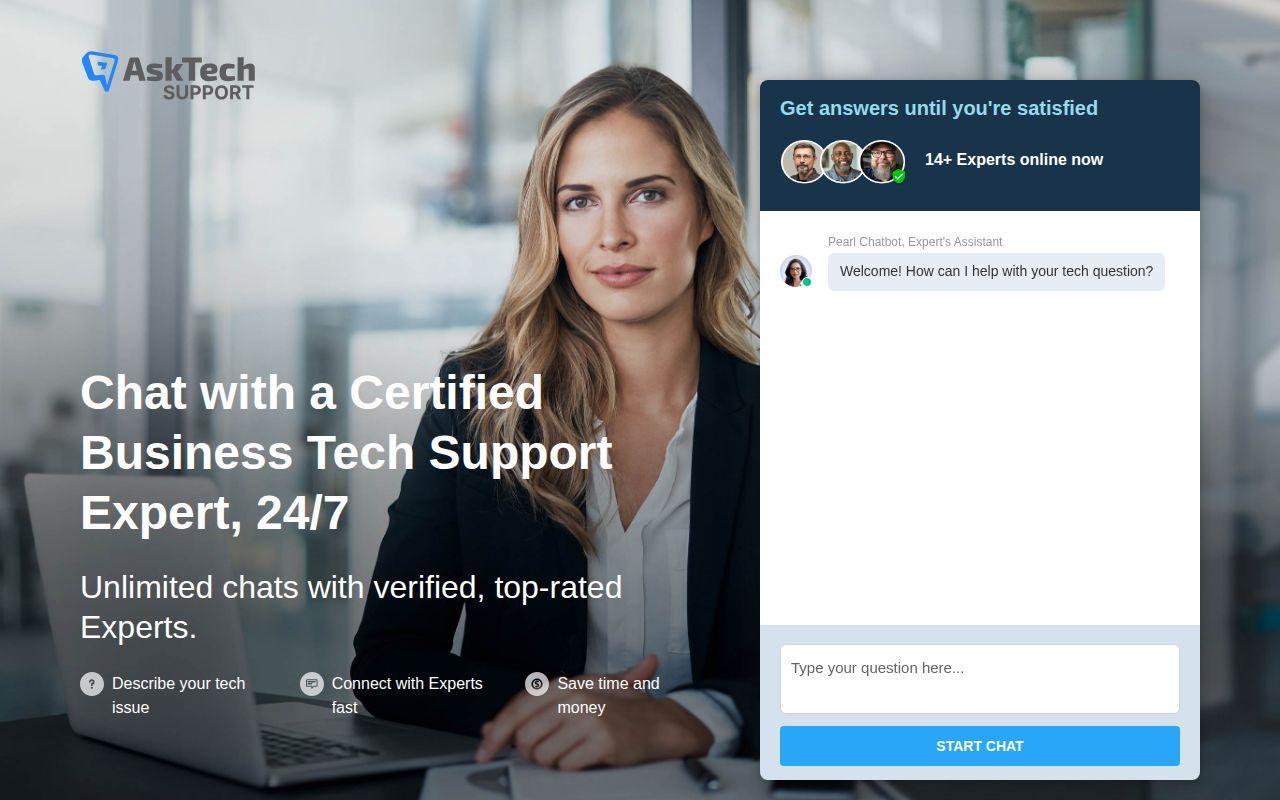Start the chat with START CHAT button

(x=980, y=746)
